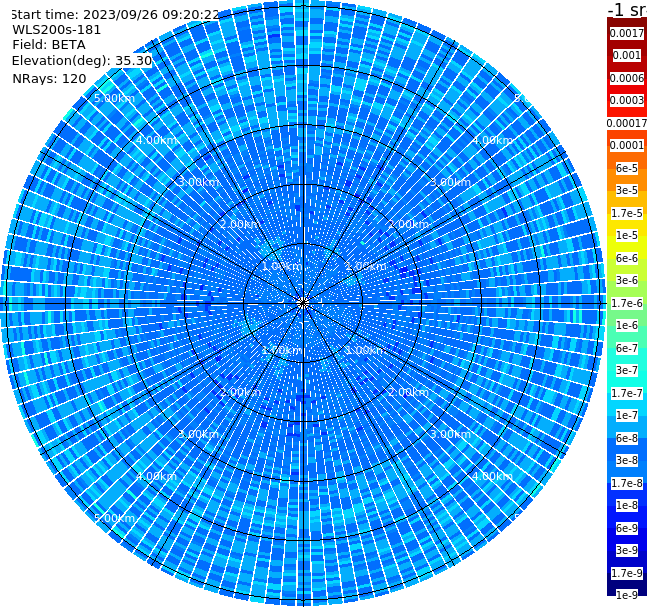The height and width of the screenshot is (607, 647).
Task: Select the WLS200s-181 instrument label
Action: (x=57, y=30)
